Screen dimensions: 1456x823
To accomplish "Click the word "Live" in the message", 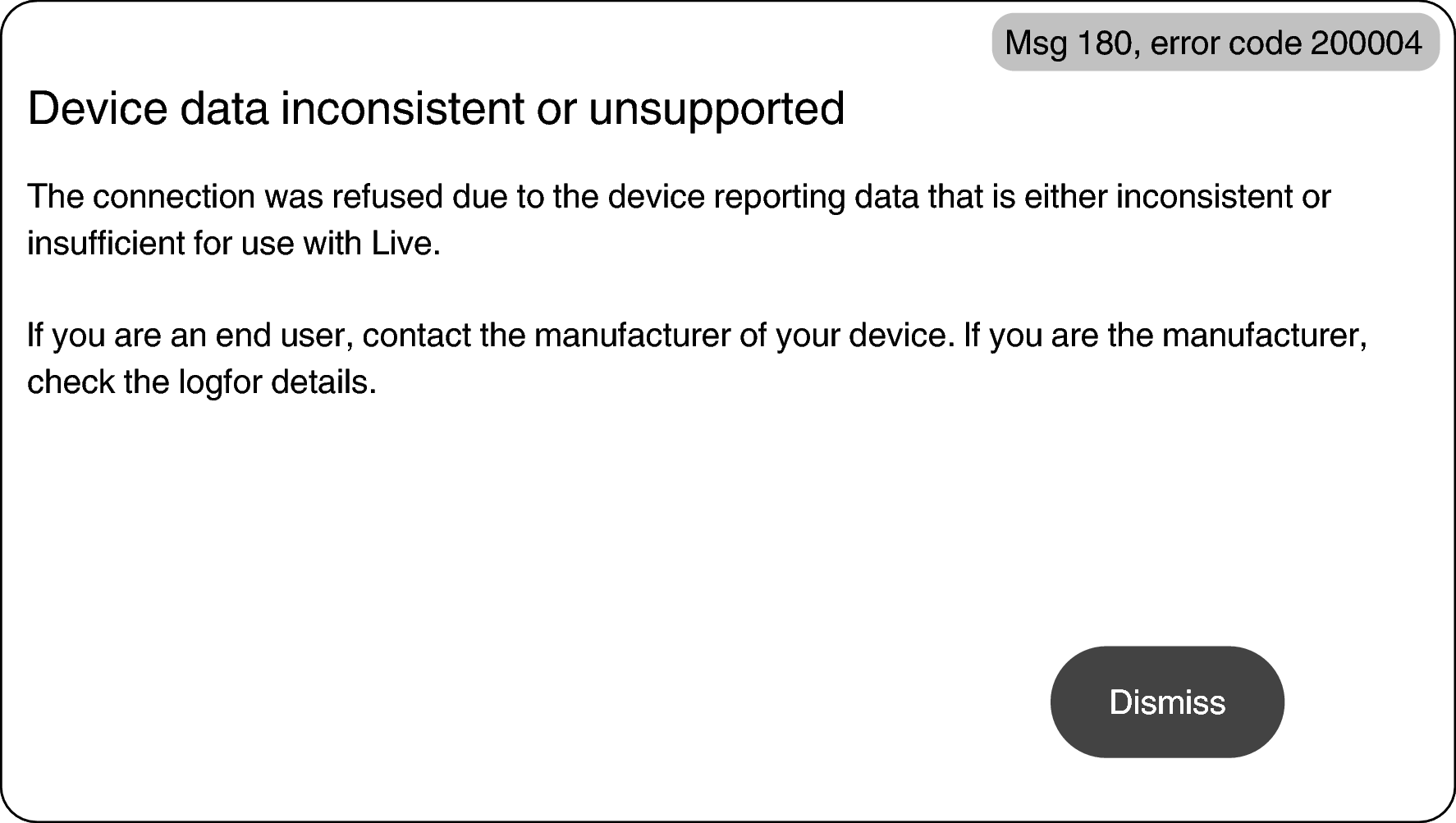I will [x=401, y=244].
